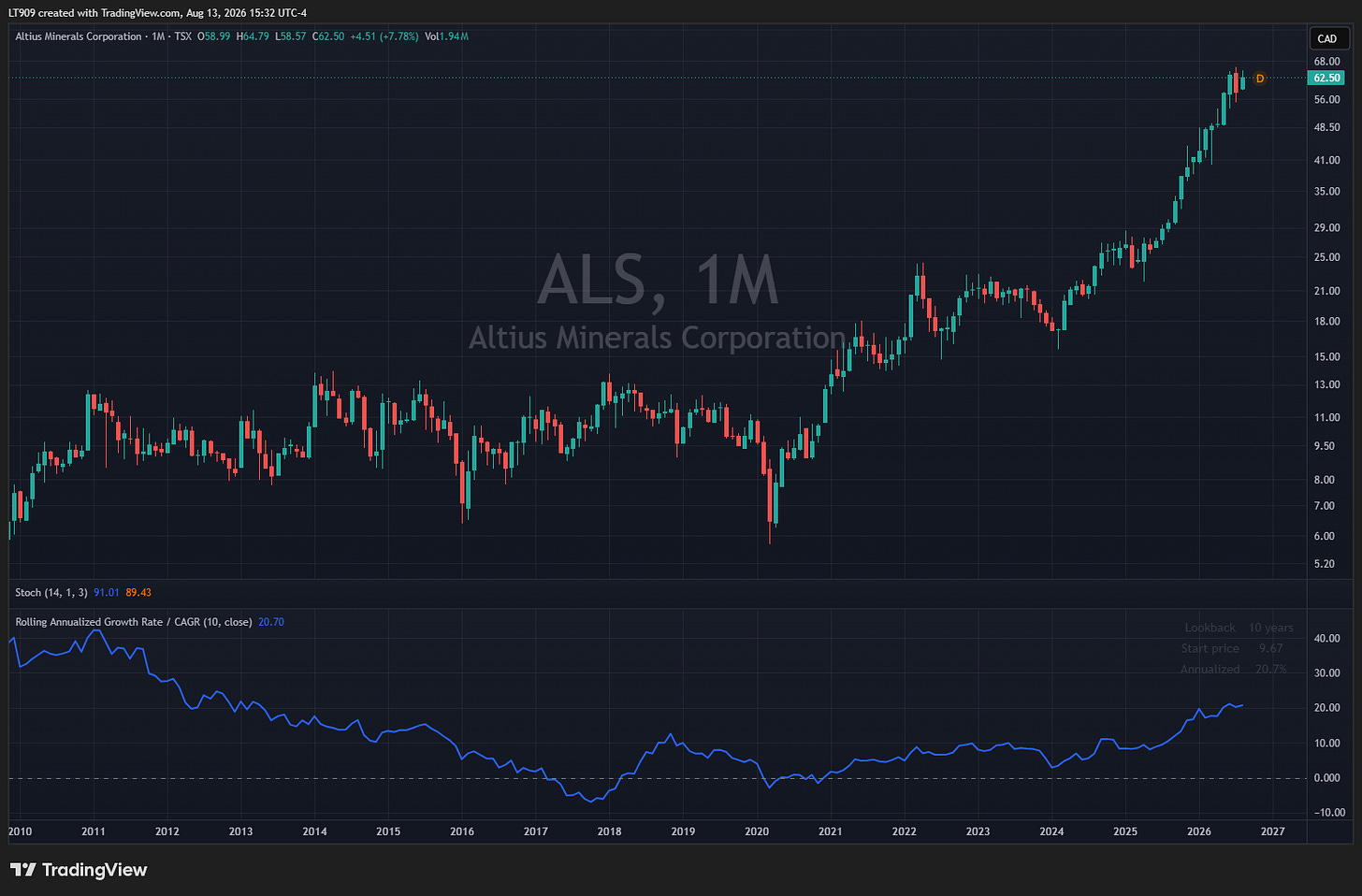Viewport: 1362px width, 896px height.
Task: Click the 2017 label on the time axis
Action: (536, 831)
